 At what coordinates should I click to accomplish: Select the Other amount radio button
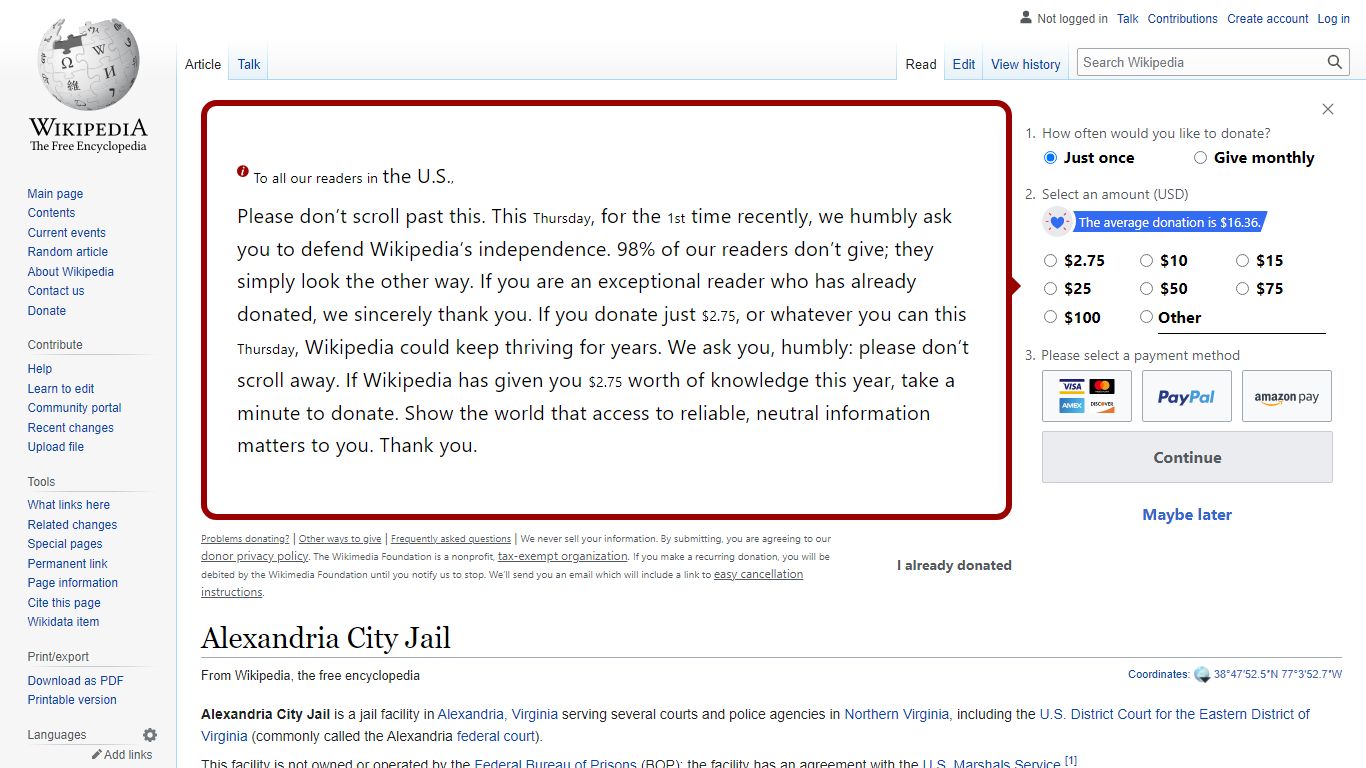[x=1146, y=317]
